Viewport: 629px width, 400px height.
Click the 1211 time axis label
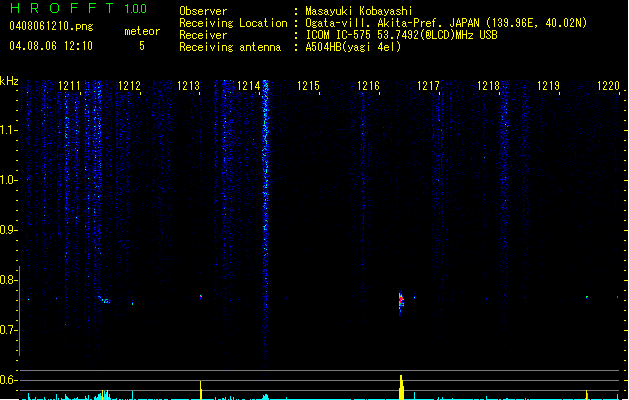click(69, 86)
